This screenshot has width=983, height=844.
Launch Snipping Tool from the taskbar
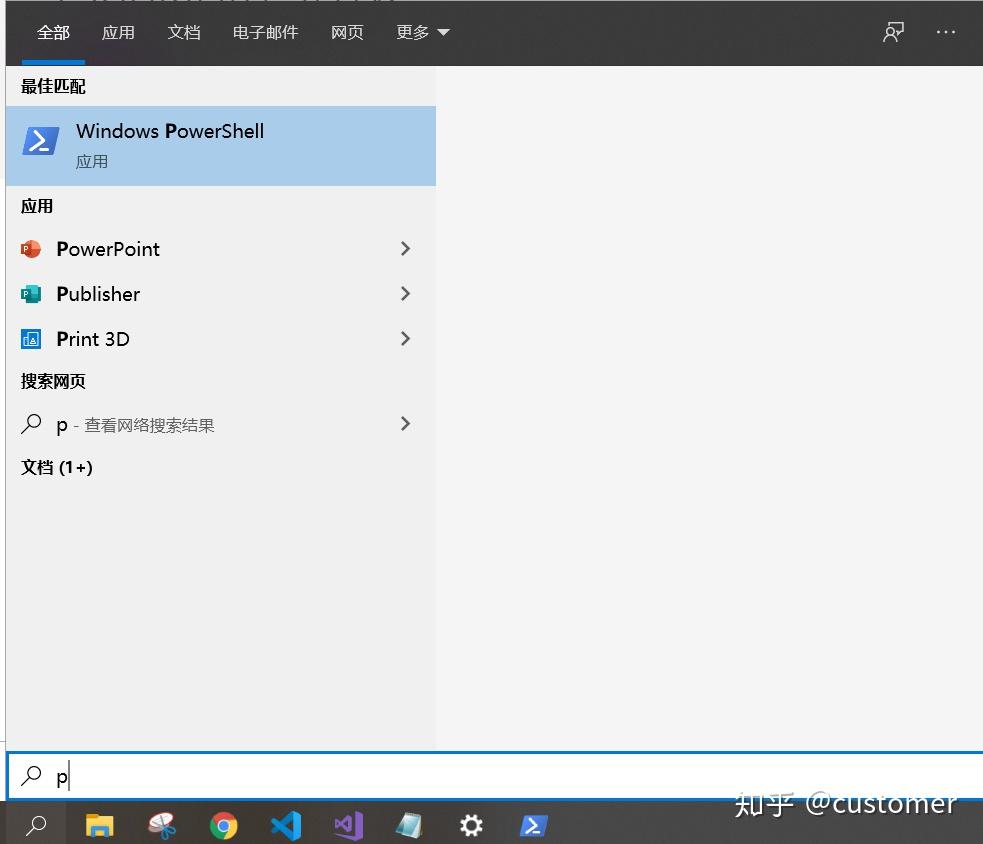coord(162,825)
